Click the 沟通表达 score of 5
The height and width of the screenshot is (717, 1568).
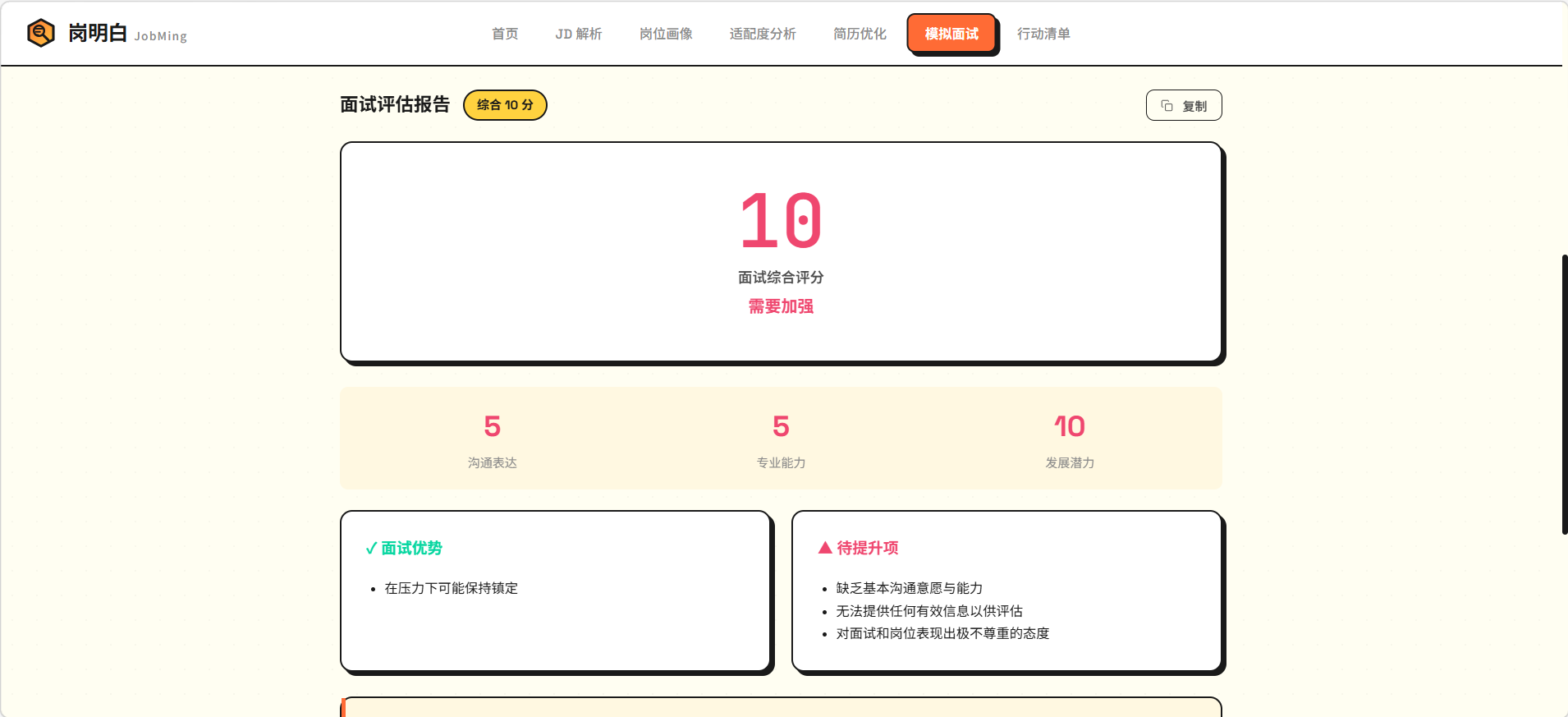click(x=492, y=426)
